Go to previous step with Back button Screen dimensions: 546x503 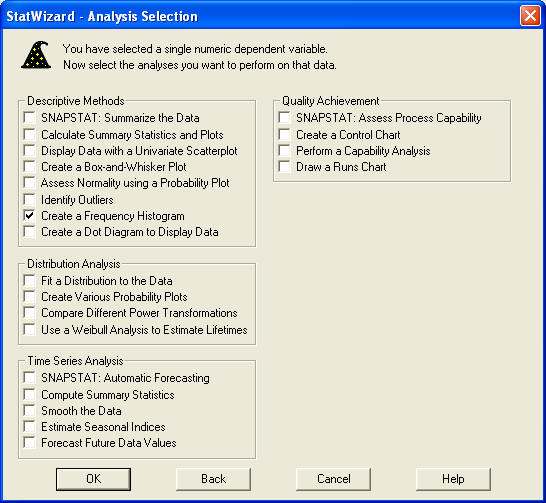tap(213, 479)
